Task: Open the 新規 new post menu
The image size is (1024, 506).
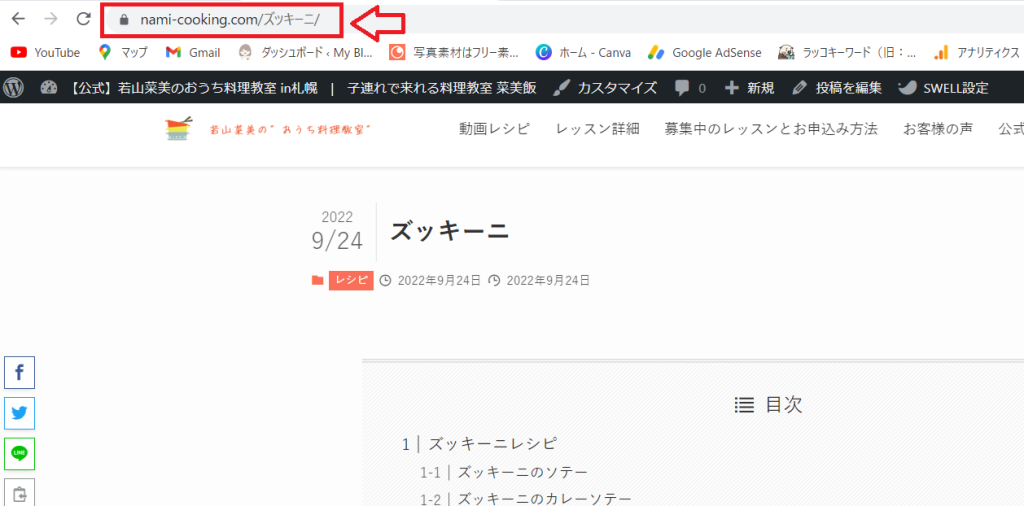Action: (x=749, y=88)
